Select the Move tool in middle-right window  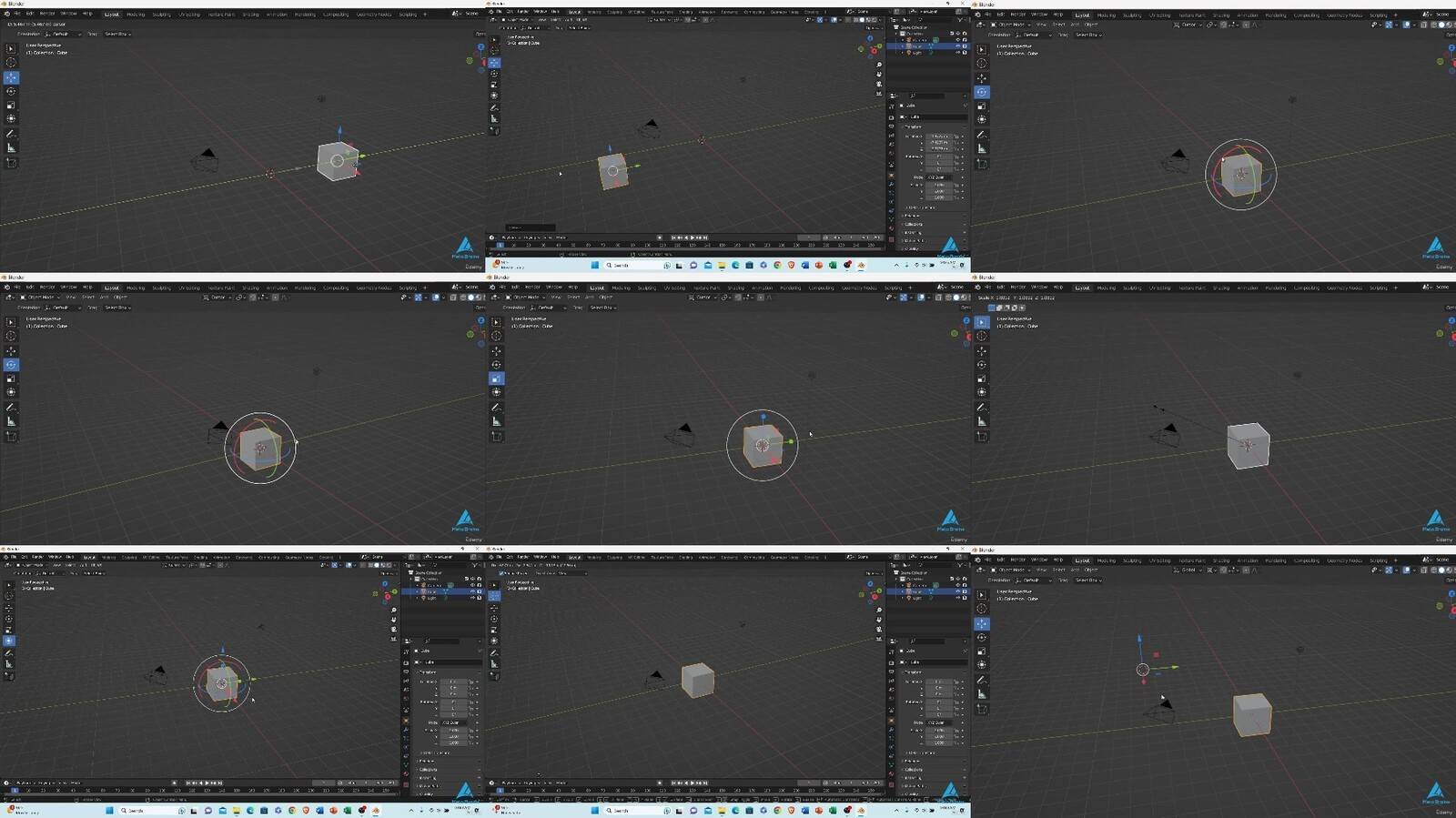click(981, 350)
